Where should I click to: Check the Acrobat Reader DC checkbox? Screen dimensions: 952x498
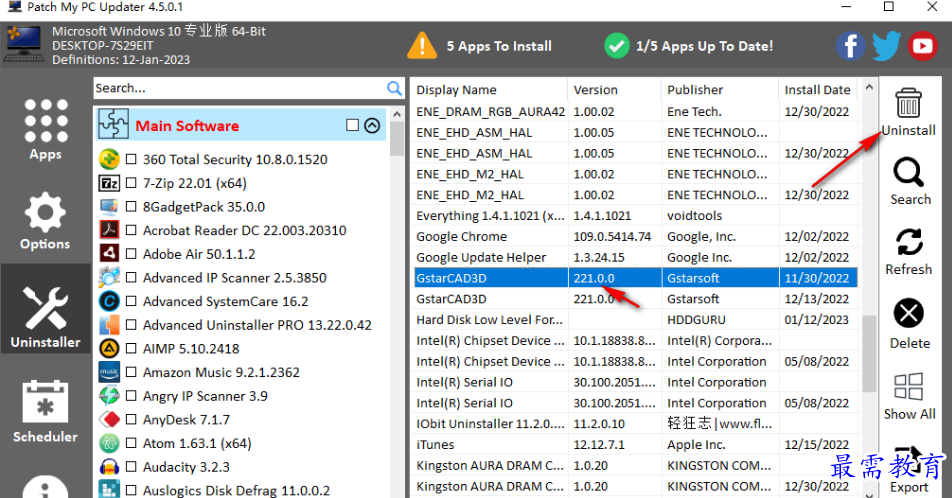(131, 230)
